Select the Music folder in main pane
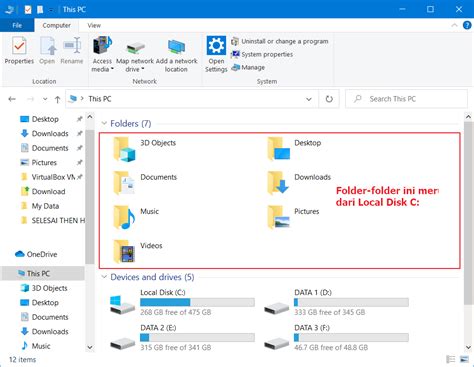Image resolution: width=474 pixels, height=367 pixels. (136, 217)
